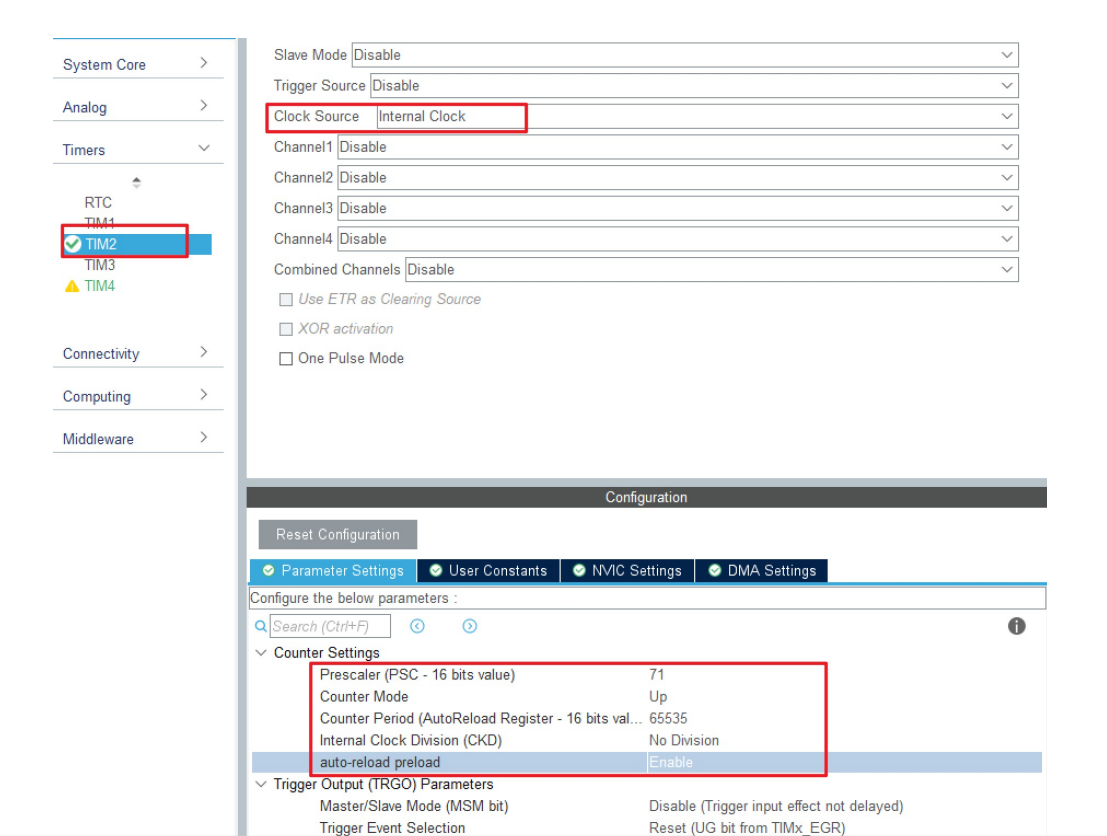This screenshot has width=1107, height=836.
Task: Open the Trigger Source dropdown
Action: 694,85
